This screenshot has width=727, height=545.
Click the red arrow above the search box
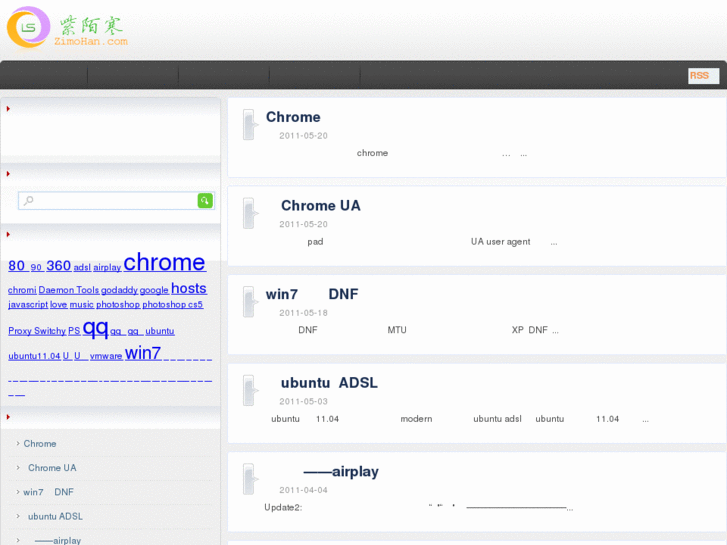pyautogui.click(x=8, y=173)
